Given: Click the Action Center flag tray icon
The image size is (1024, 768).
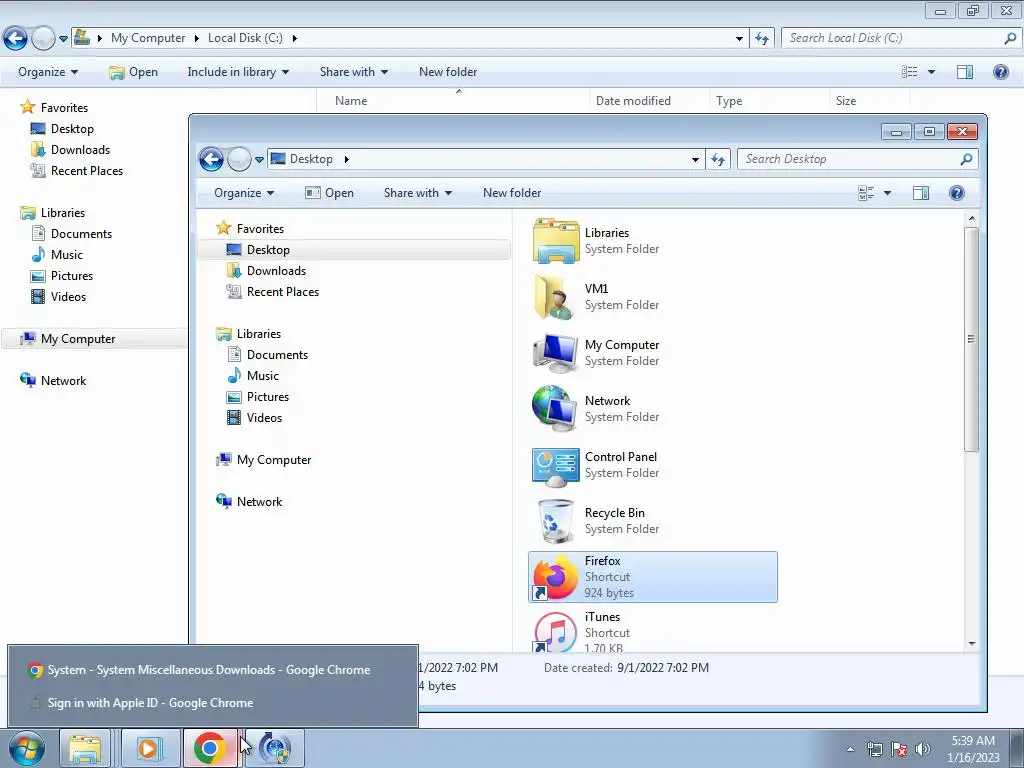Looking at the screenshot, I should tap(899, 749).
